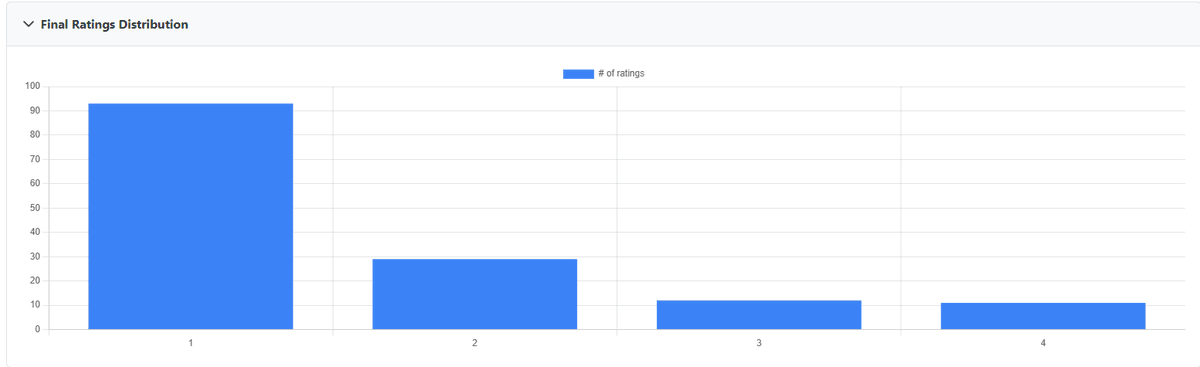Select the bar for rating 3
1200x367 pixels.
click(759, 315)
